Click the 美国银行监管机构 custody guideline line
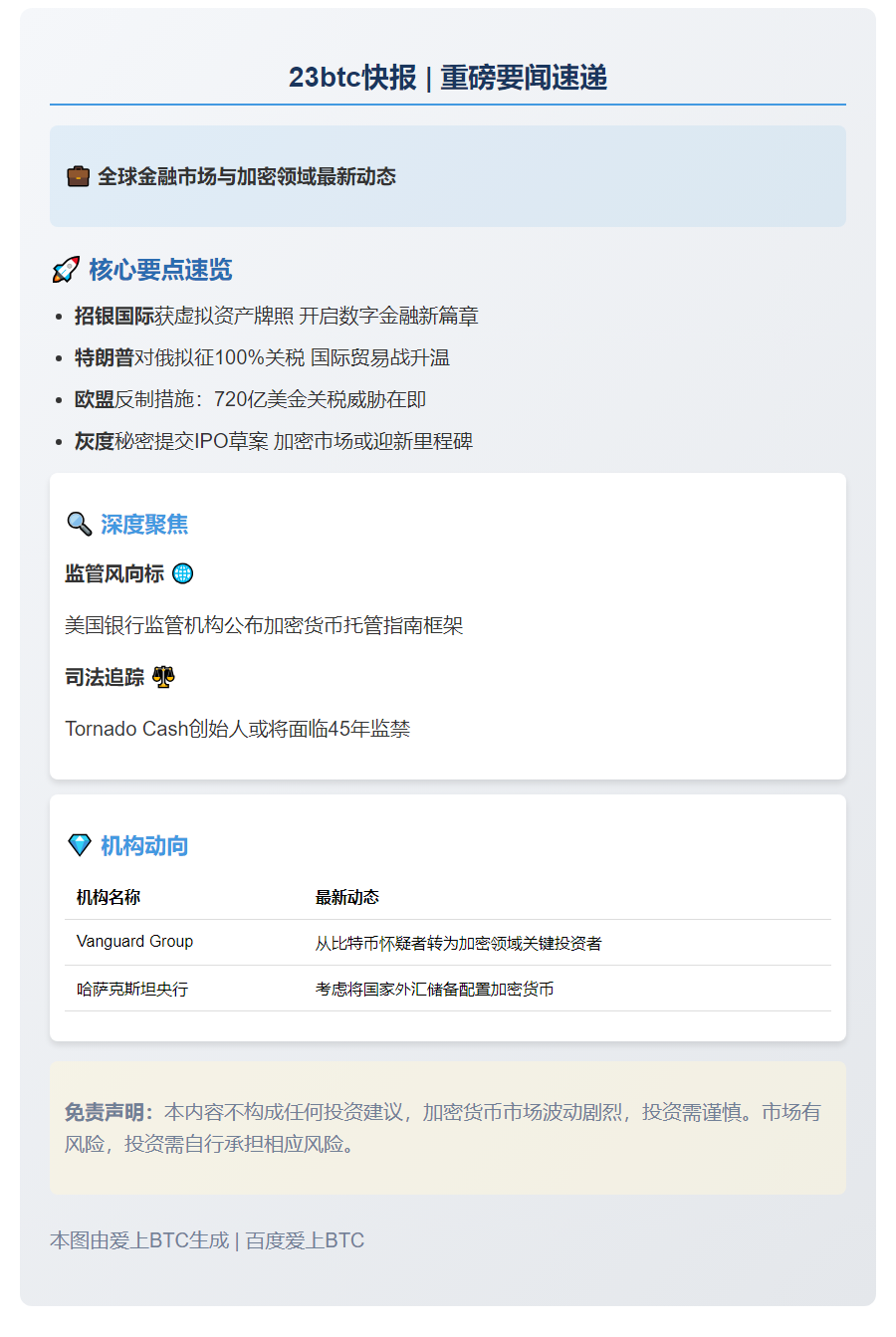896x1337 pixels. tap(264, 625)
